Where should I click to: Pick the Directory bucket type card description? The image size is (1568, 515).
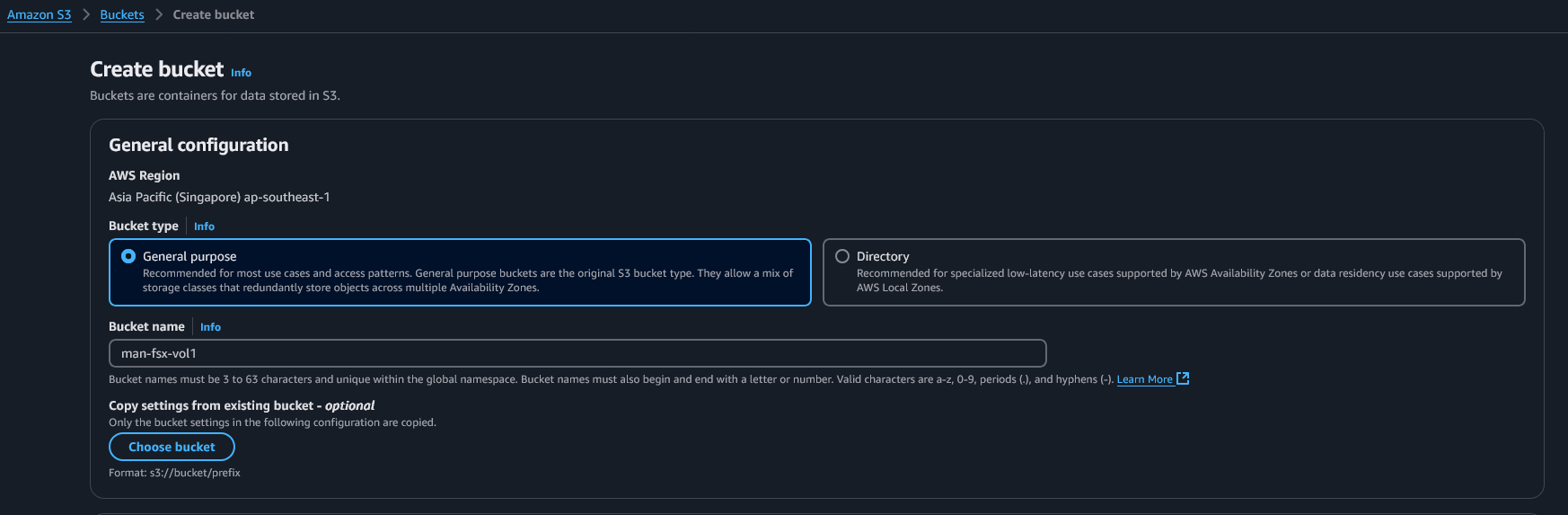click(1179, 280)
